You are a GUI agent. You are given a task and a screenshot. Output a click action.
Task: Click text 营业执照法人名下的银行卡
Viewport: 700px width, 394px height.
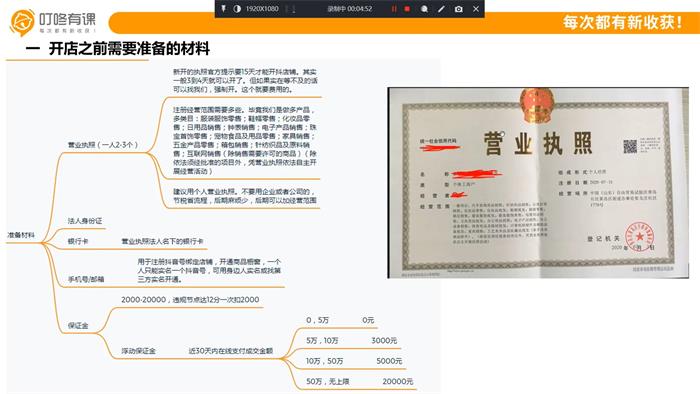pyautogui.click(x=162, y=241)
